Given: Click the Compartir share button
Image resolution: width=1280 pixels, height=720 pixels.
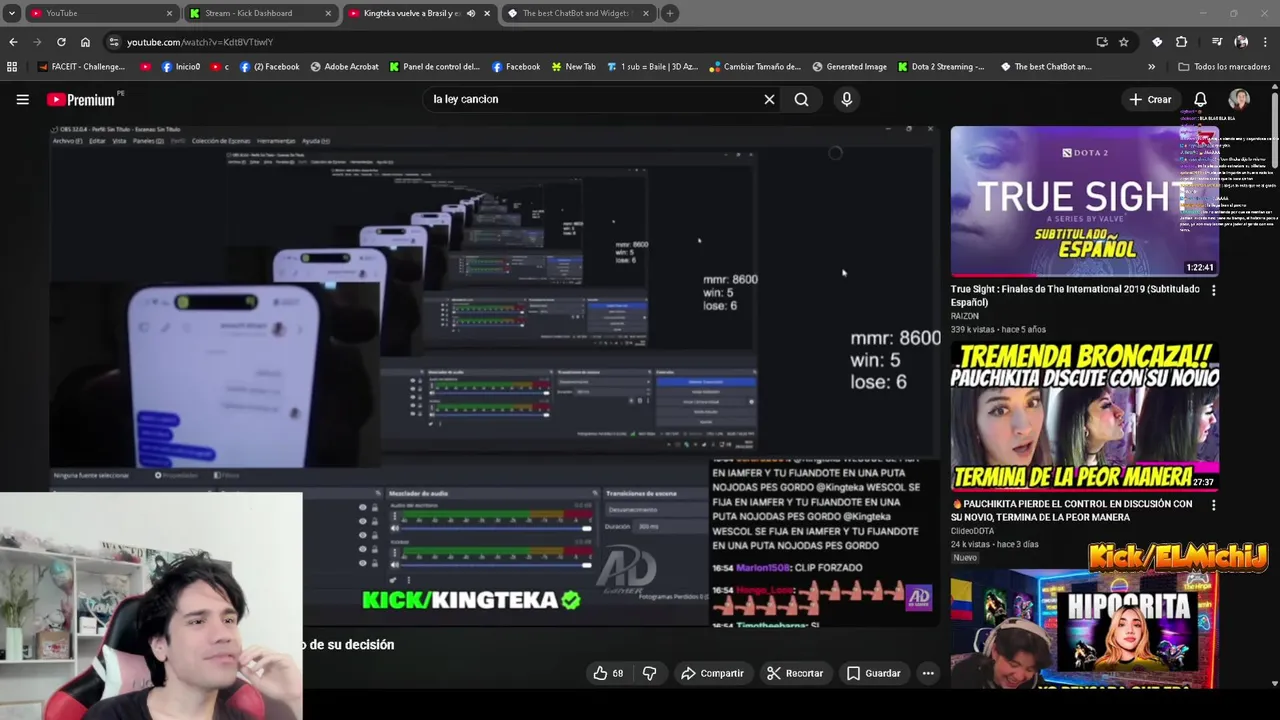Looking at the screenshot, I should pyautogui.click(x=712, y=673).
